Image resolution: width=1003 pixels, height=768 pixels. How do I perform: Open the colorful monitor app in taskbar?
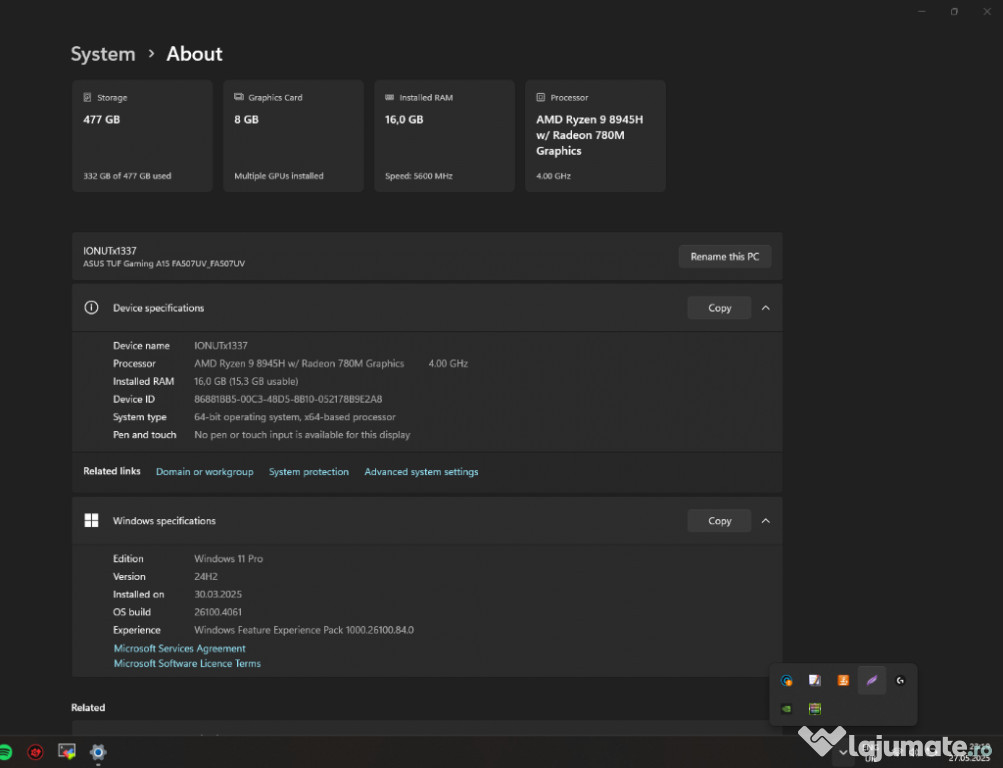coord(67,751)
